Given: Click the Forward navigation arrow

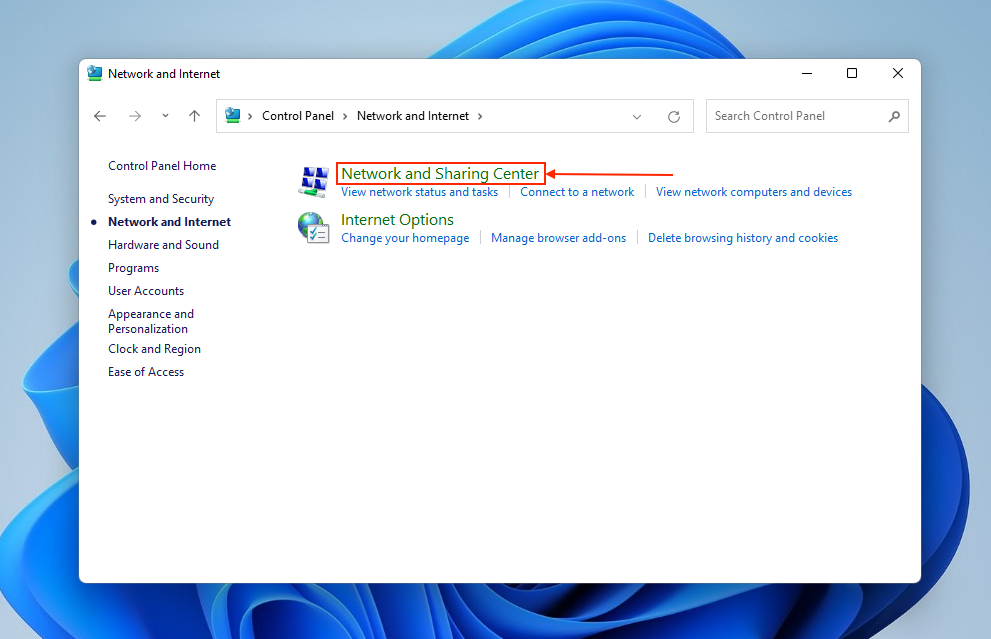Looking at the screenshot, I should click(135, 116).
